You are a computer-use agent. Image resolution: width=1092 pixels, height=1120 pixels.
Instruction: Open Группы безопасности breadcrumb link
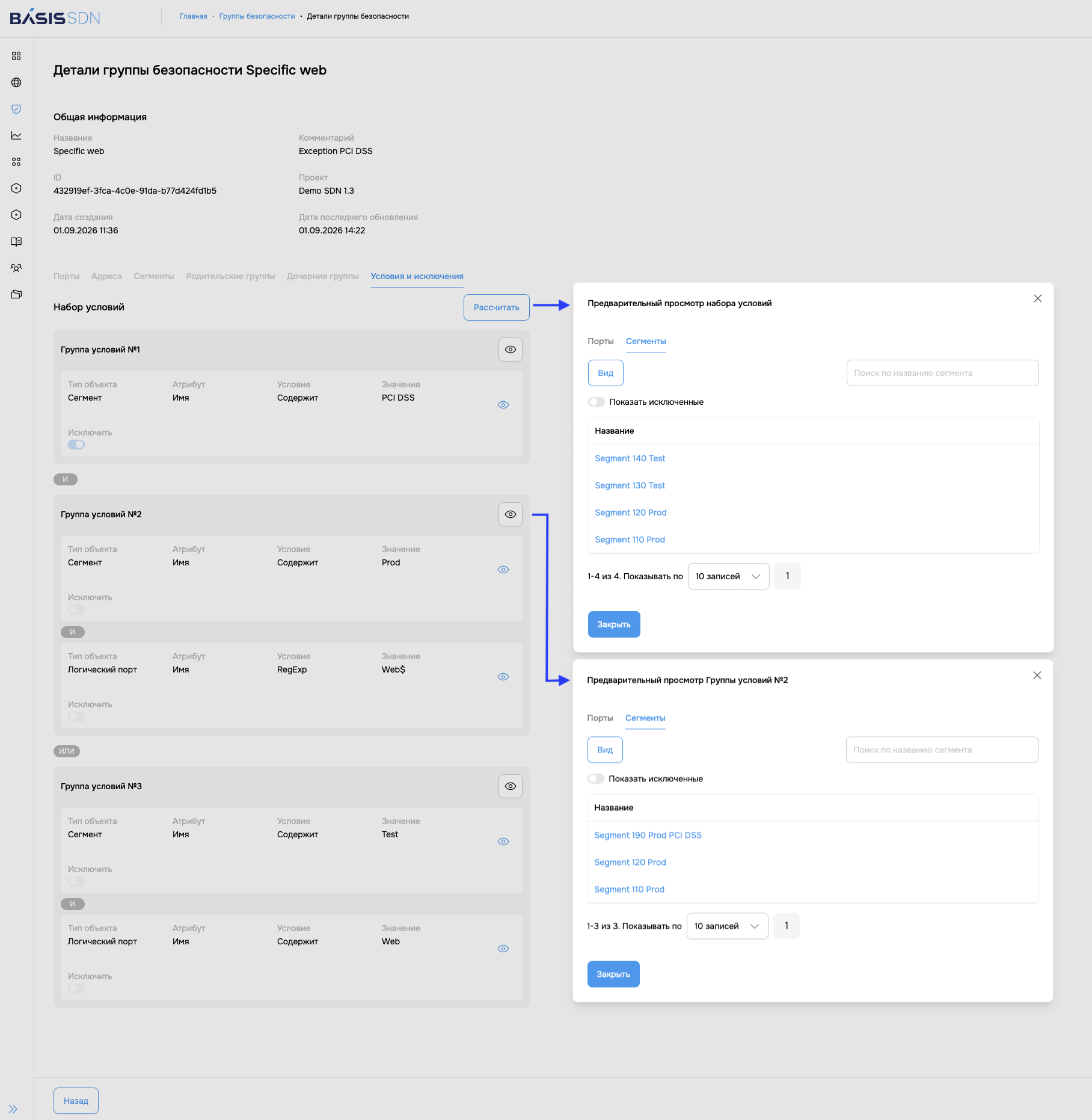pyautogui.click(x=257, y=16)
